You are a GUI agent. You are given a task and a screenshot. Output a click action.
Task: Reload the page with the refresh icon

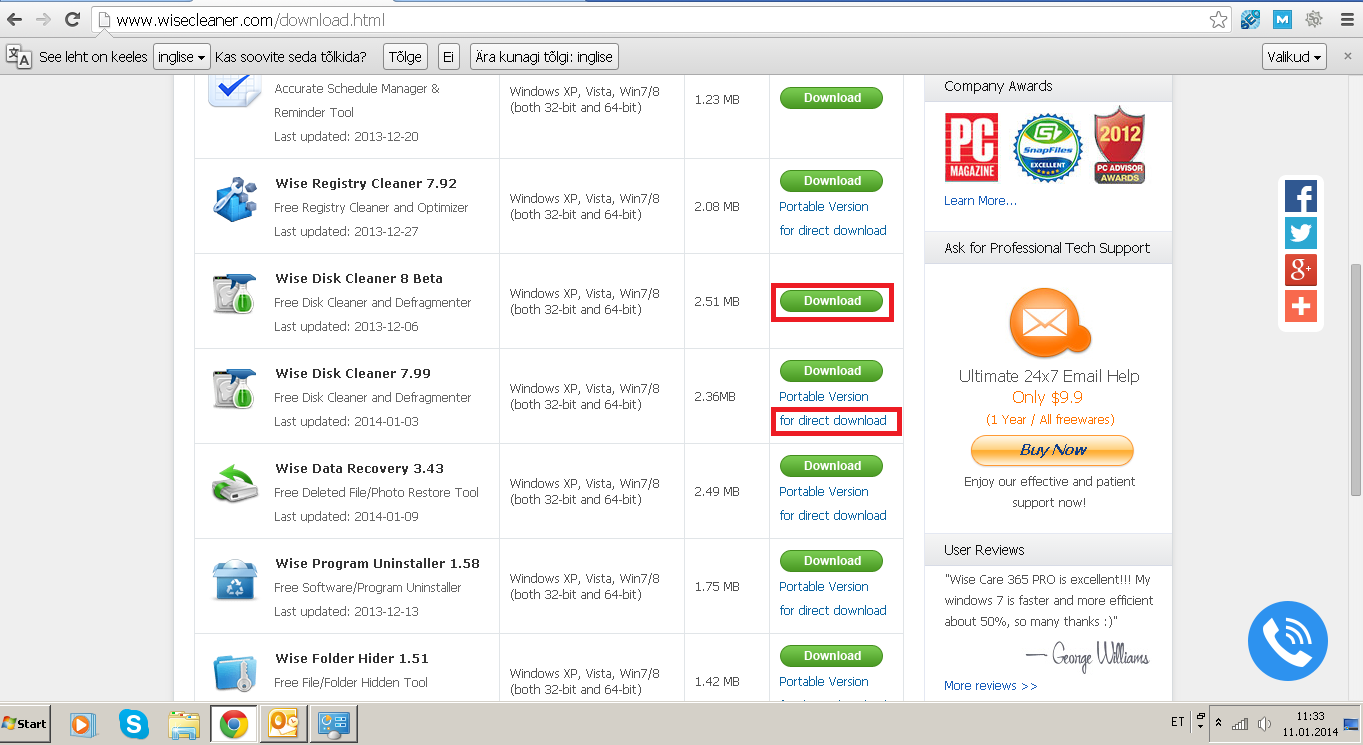tap(73, 19)
